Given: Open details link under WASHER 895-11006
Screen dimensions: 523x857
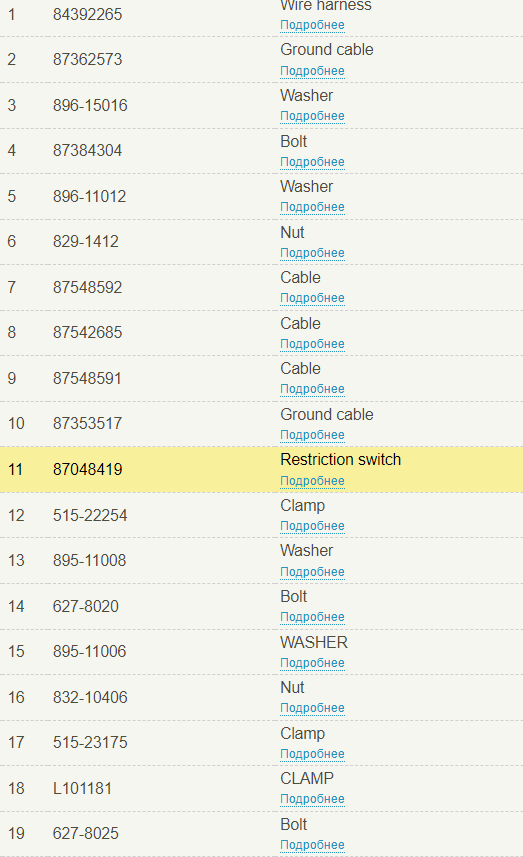Looking at the screenshot, I should click(312, 663).
